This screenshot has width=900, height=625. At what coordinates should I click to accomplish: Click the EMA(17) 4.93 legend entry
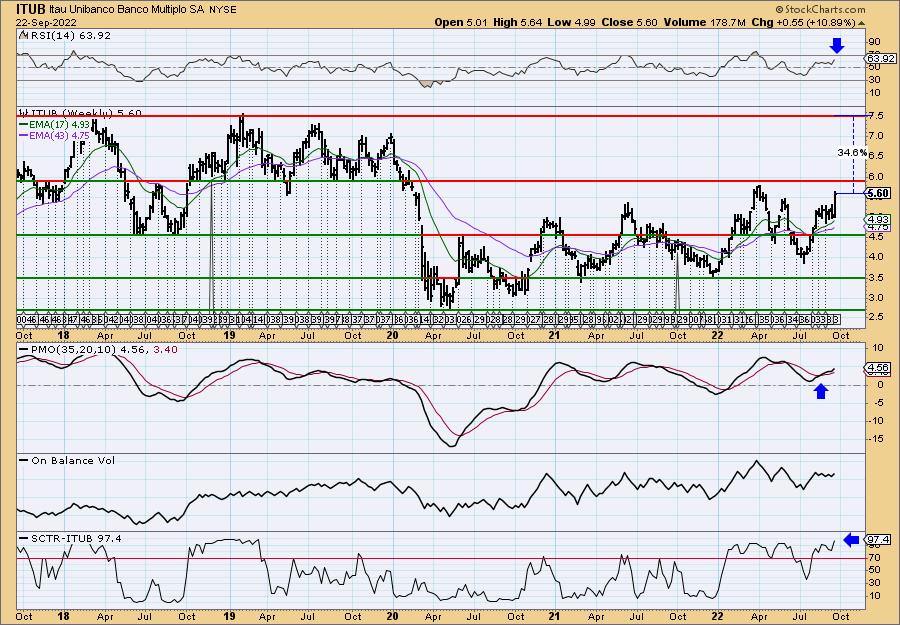pyautogui.click(x=55, y=123)
